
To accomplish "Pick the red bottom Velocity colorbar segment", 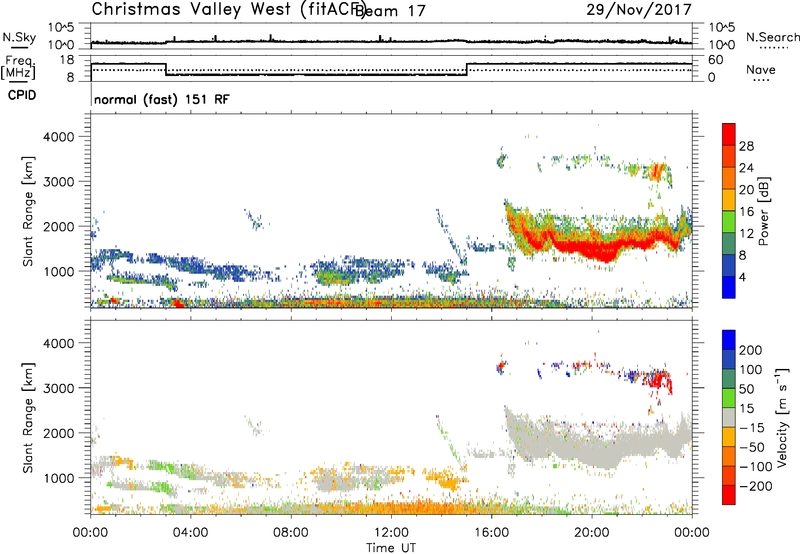I will [729, 495].
